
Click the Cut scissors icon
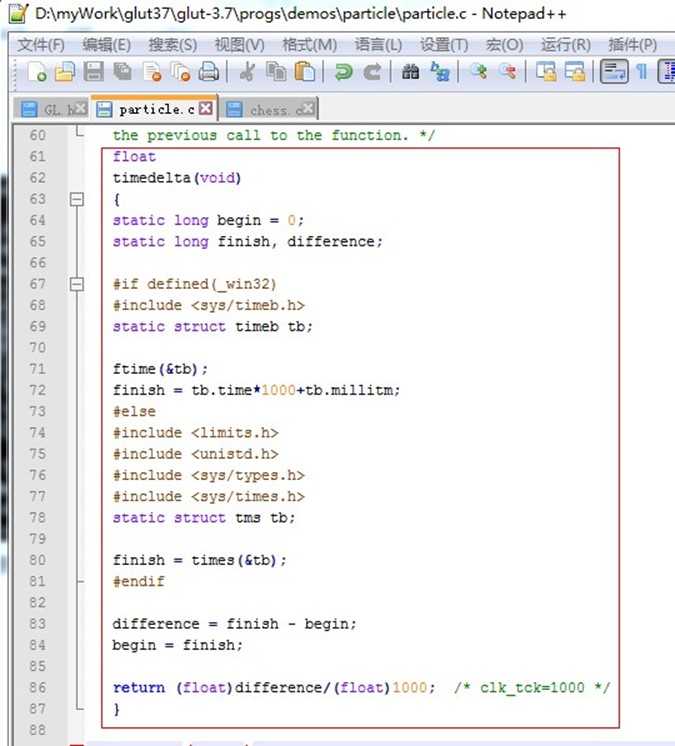pyautogui.click(x=247, y=72)
